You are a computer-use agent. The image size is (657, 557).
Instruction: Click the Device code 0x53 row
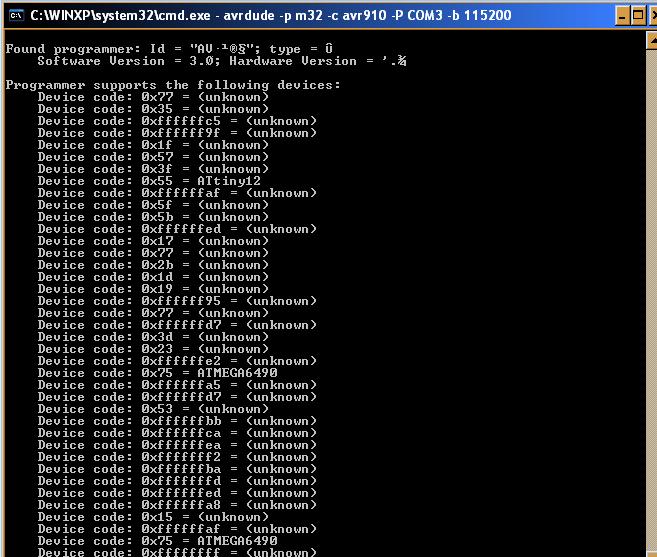point(153,409)
